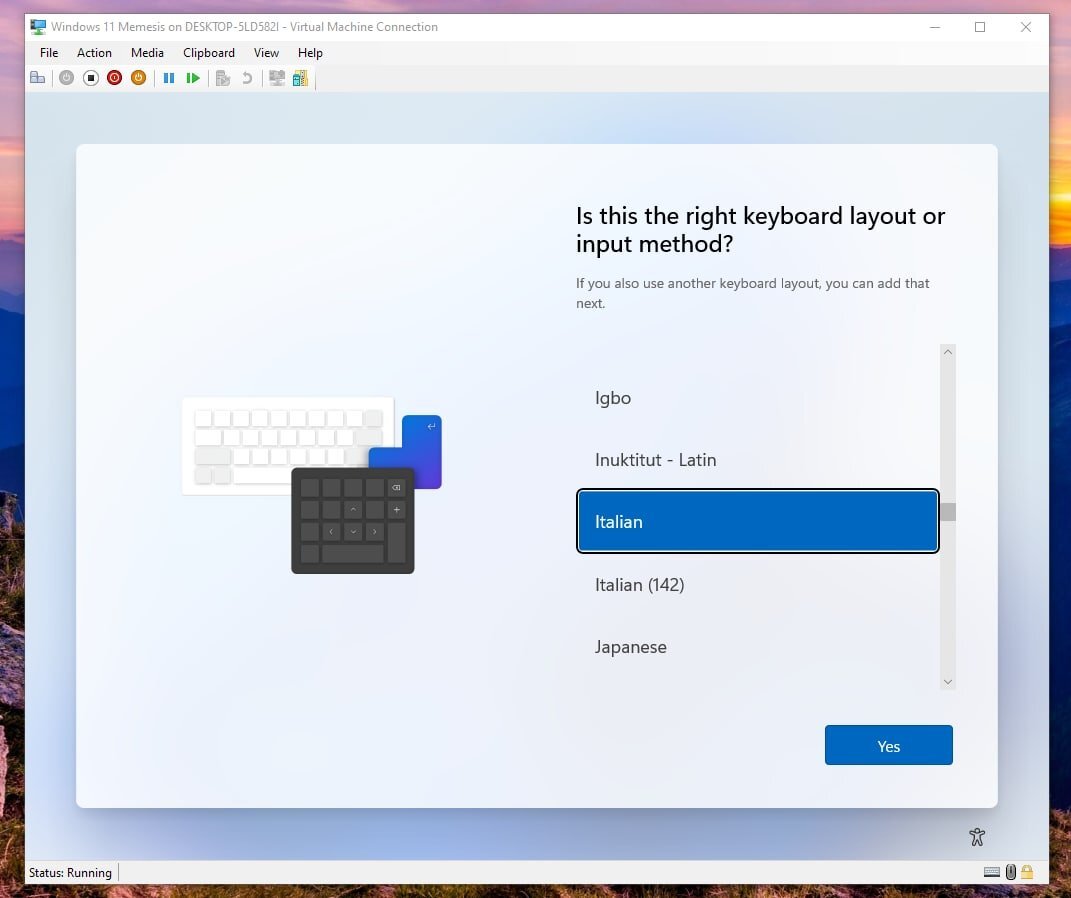Turn off the VM with the black-square icon
Image resolution: width=1071 pixels, height=898 pixels.
(x=90, y=78)
